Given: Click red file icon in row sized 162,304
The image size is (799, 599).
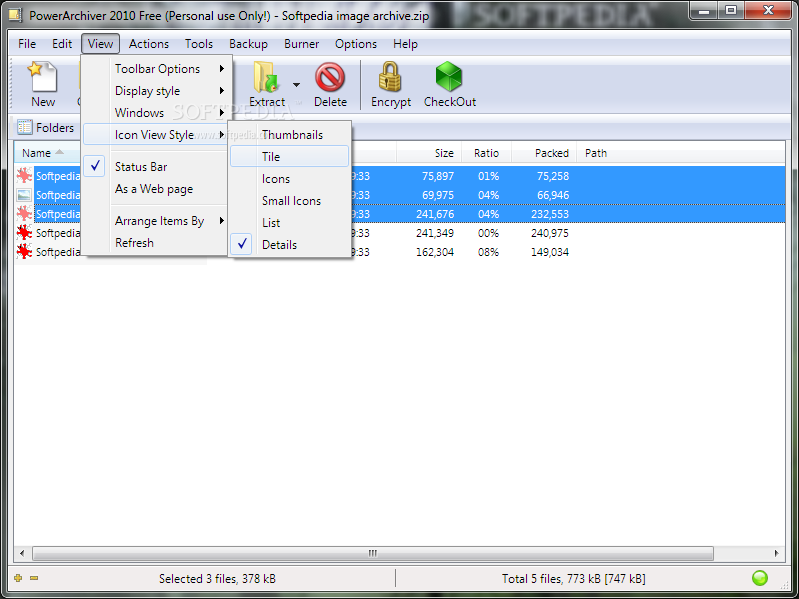Looking at the screenshot, I should [x=24, y=252].
